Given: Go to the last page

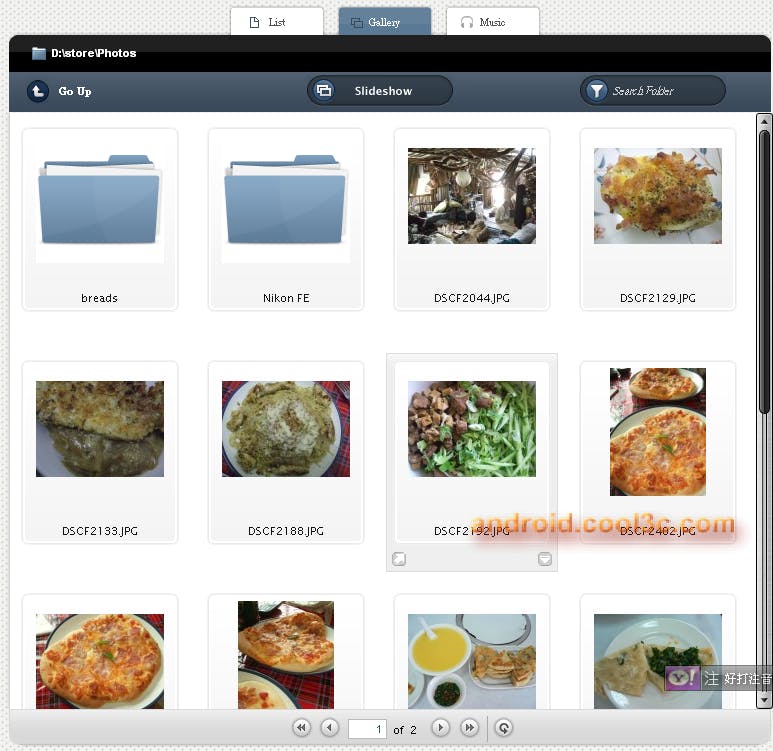Looking at the screenshot, I should coord(469,728).
